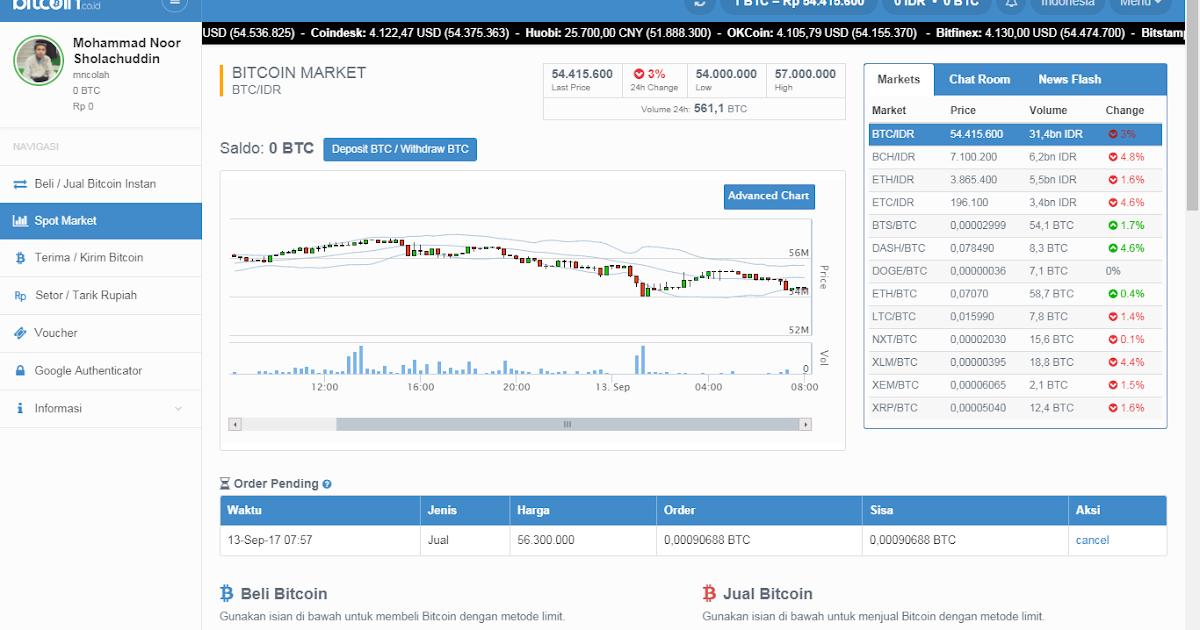
Task: Click the chart horizontal scrollbar thumb
Action: (x=567, y=424)
